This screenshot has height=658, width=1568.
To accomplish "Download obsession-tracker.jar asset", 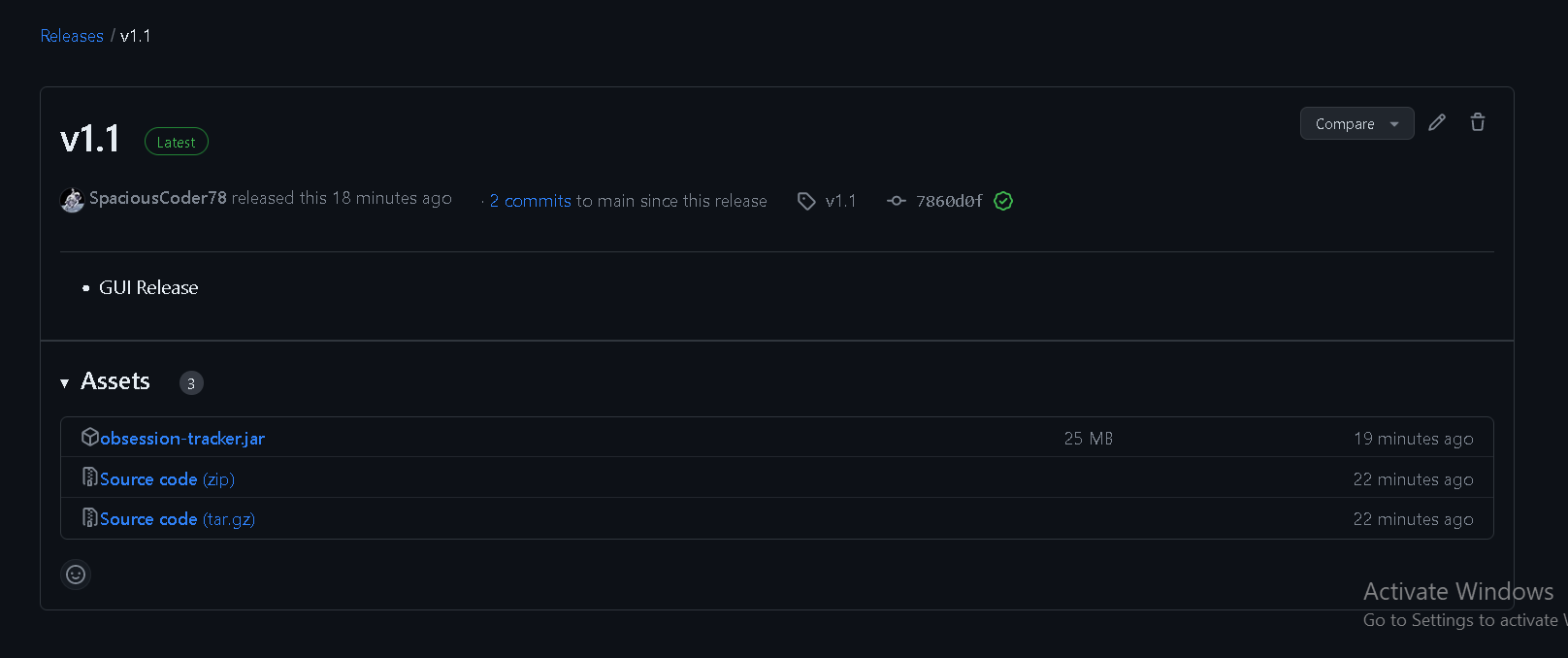I will point(180,438).
